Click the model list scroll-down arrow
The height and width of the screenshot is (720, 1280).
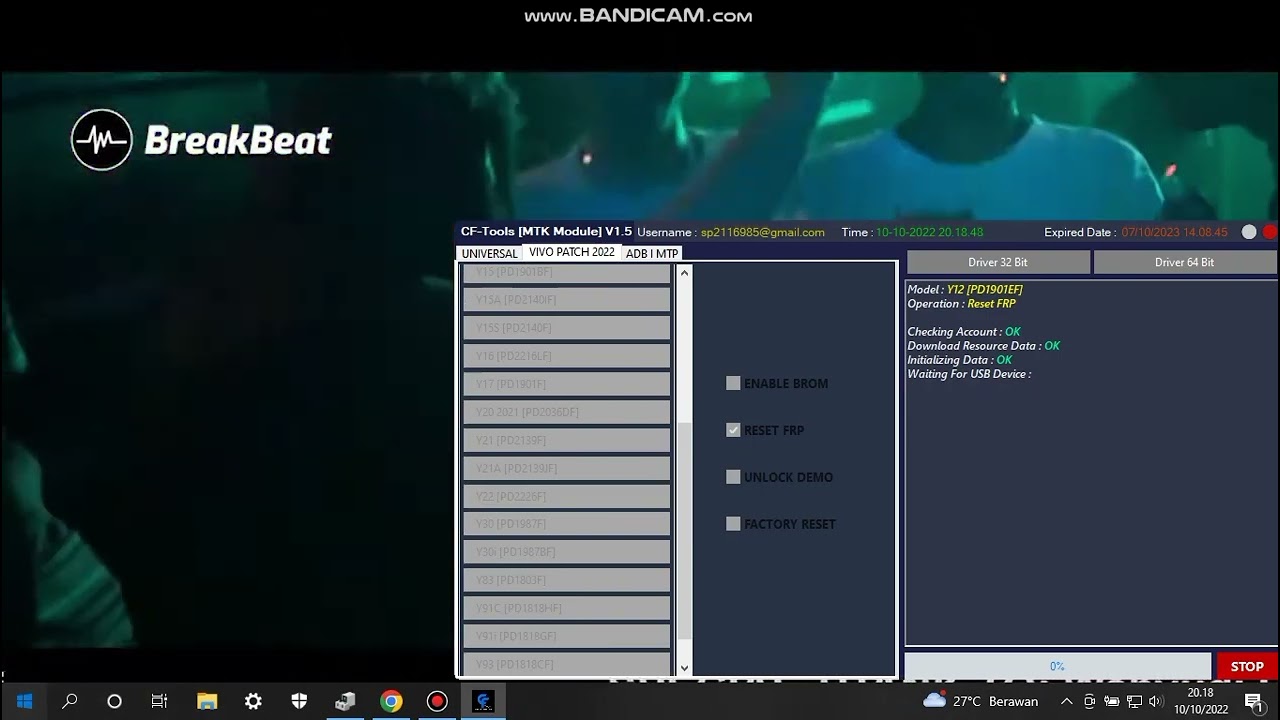[x=684, y=668]
